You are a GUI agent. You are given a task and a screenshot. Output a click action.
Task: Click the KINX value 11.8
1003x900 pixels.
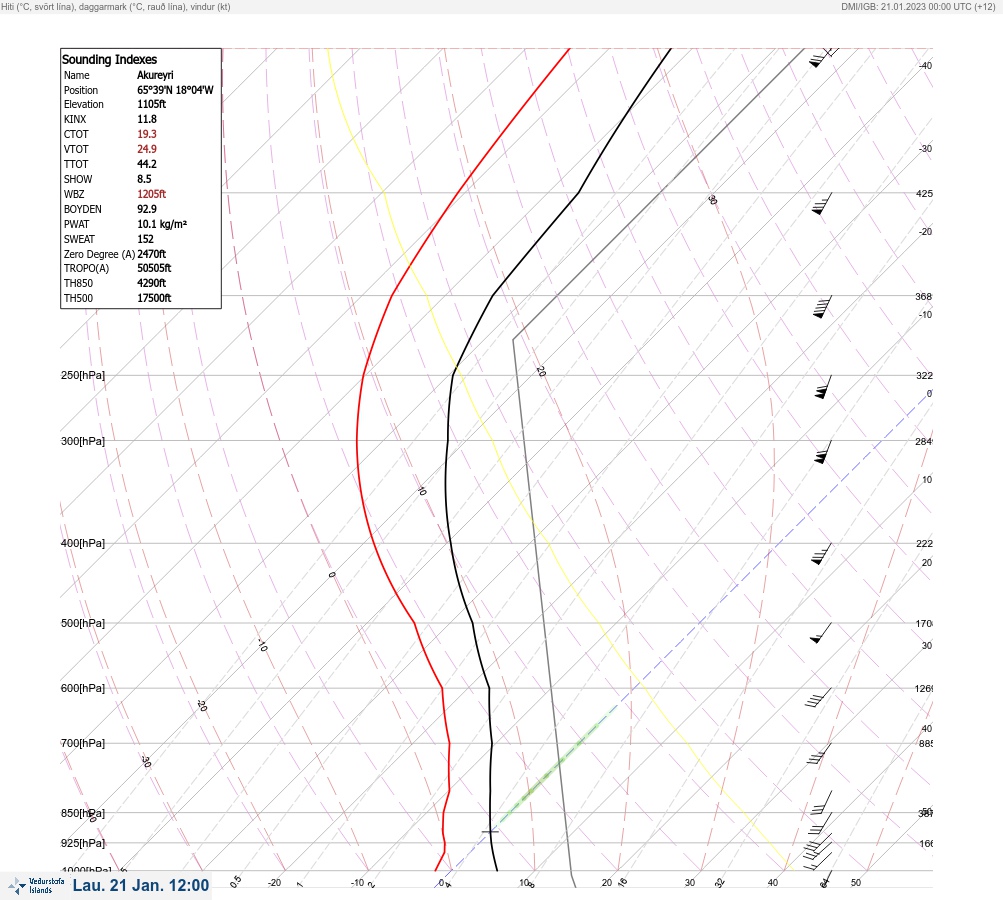click(146, 119)
